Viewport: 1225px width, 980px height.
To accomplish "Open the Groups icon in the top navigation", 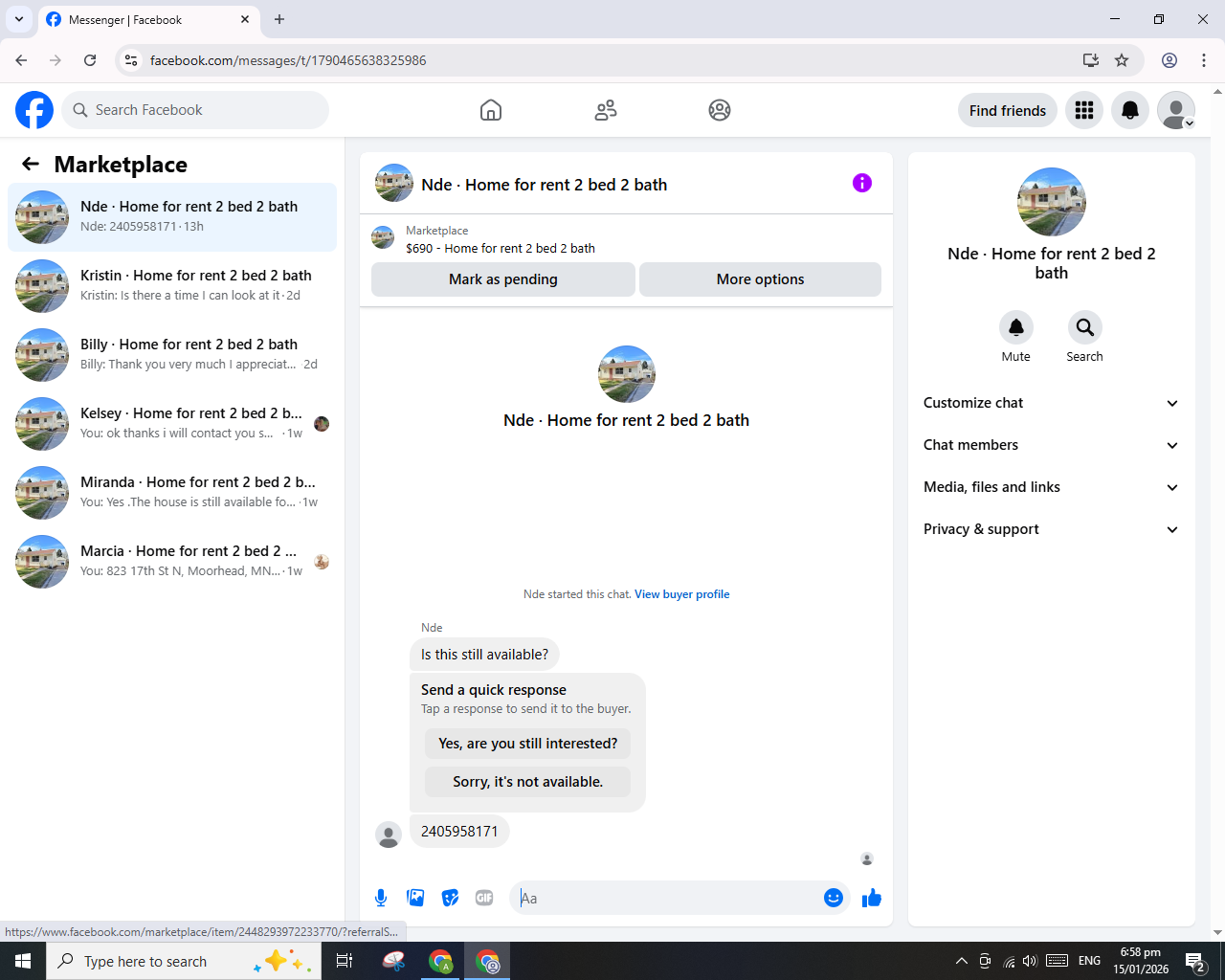I will click(x=720, y=110).
